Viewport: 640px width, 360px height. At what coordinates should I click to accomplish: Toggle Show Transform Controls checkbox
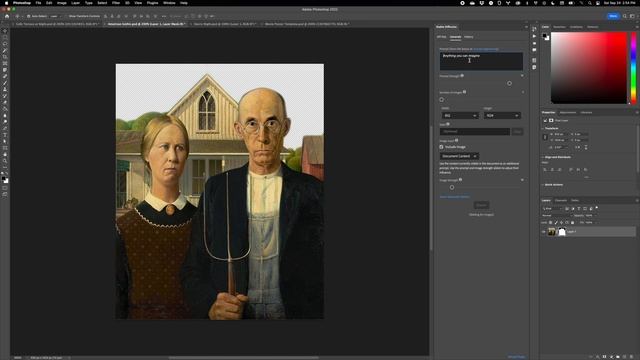click(x=66, y=16)
